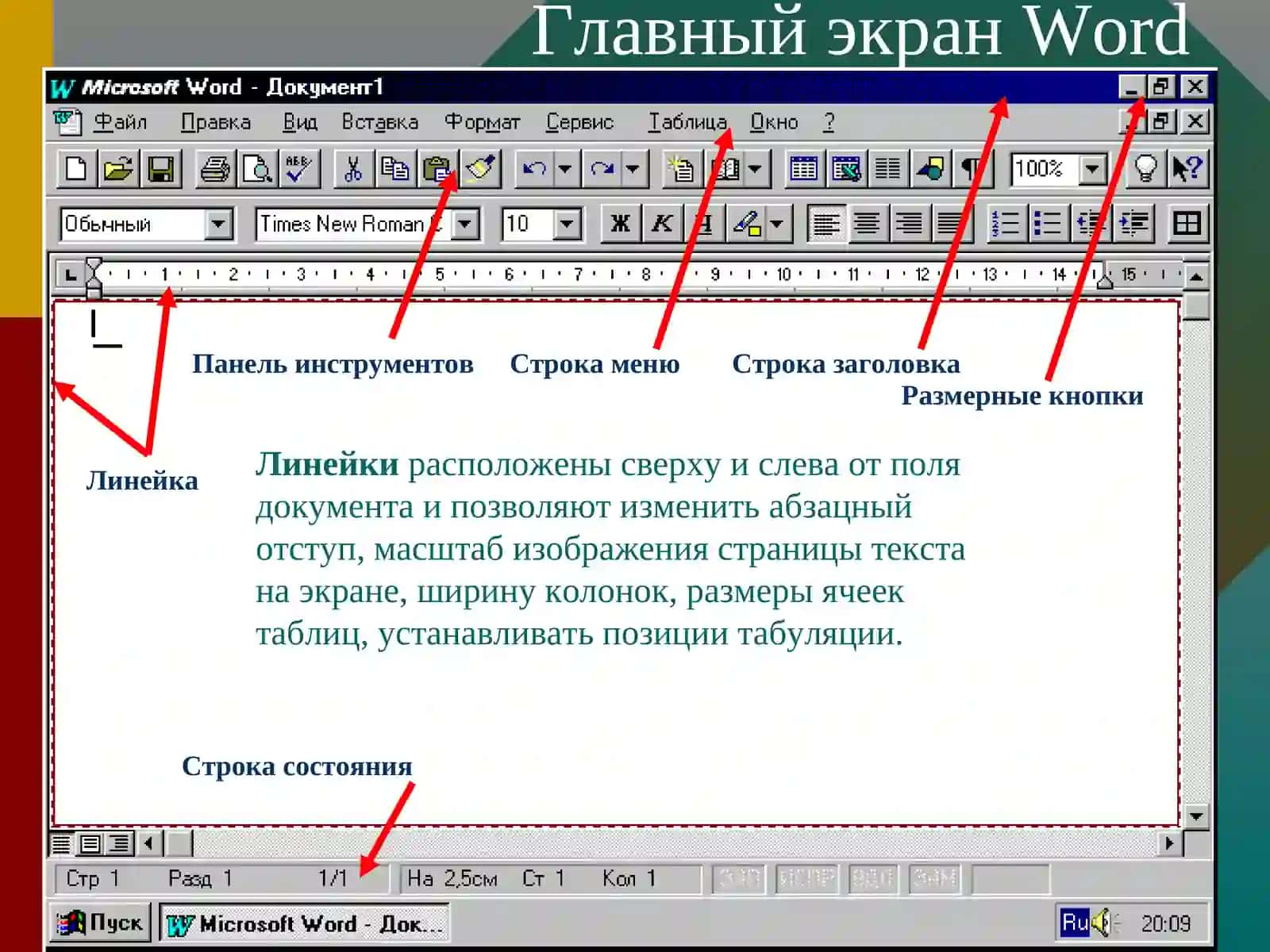Click the vertical scrollbar down arrow
The image size is (1270, 952).
click(1195, 816)
